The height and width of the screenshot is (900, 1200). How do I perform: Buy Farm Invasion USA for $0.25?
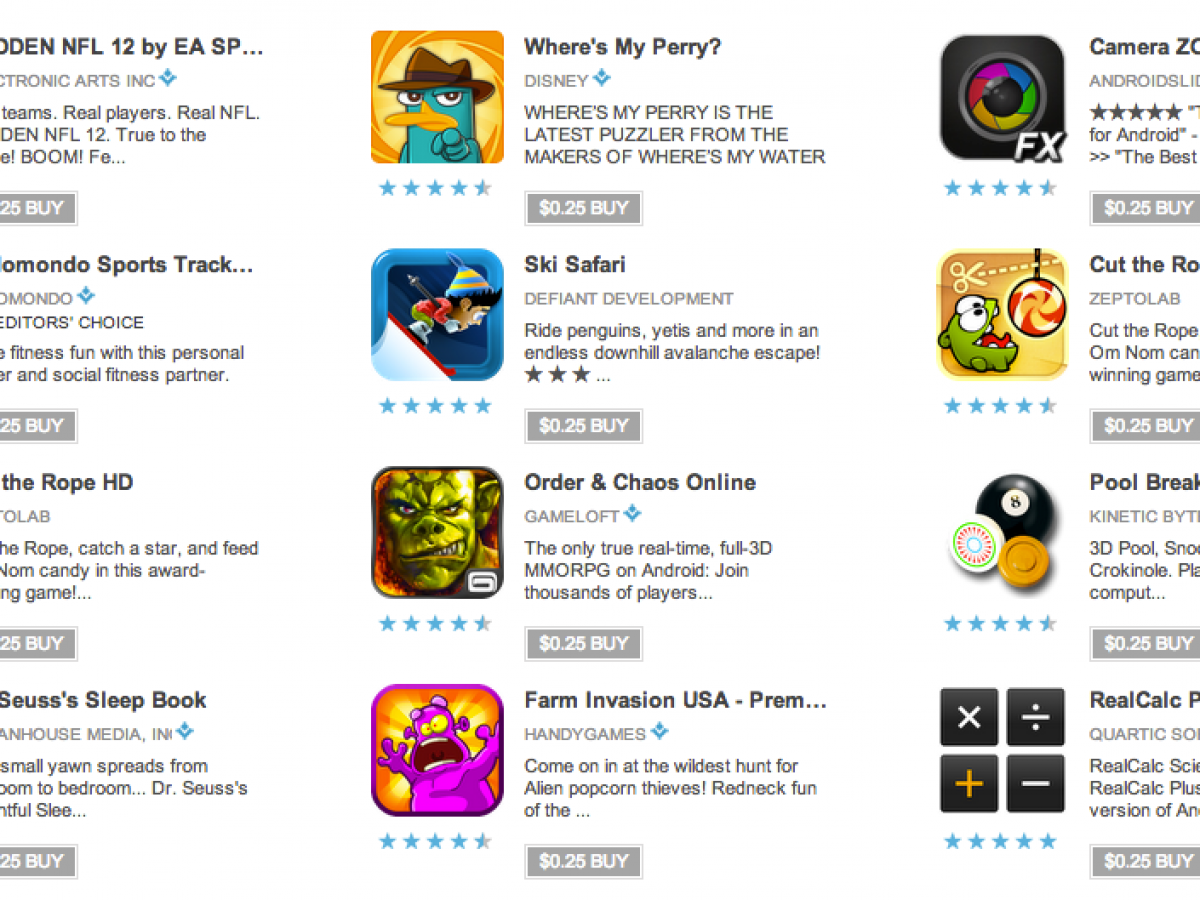584,861
